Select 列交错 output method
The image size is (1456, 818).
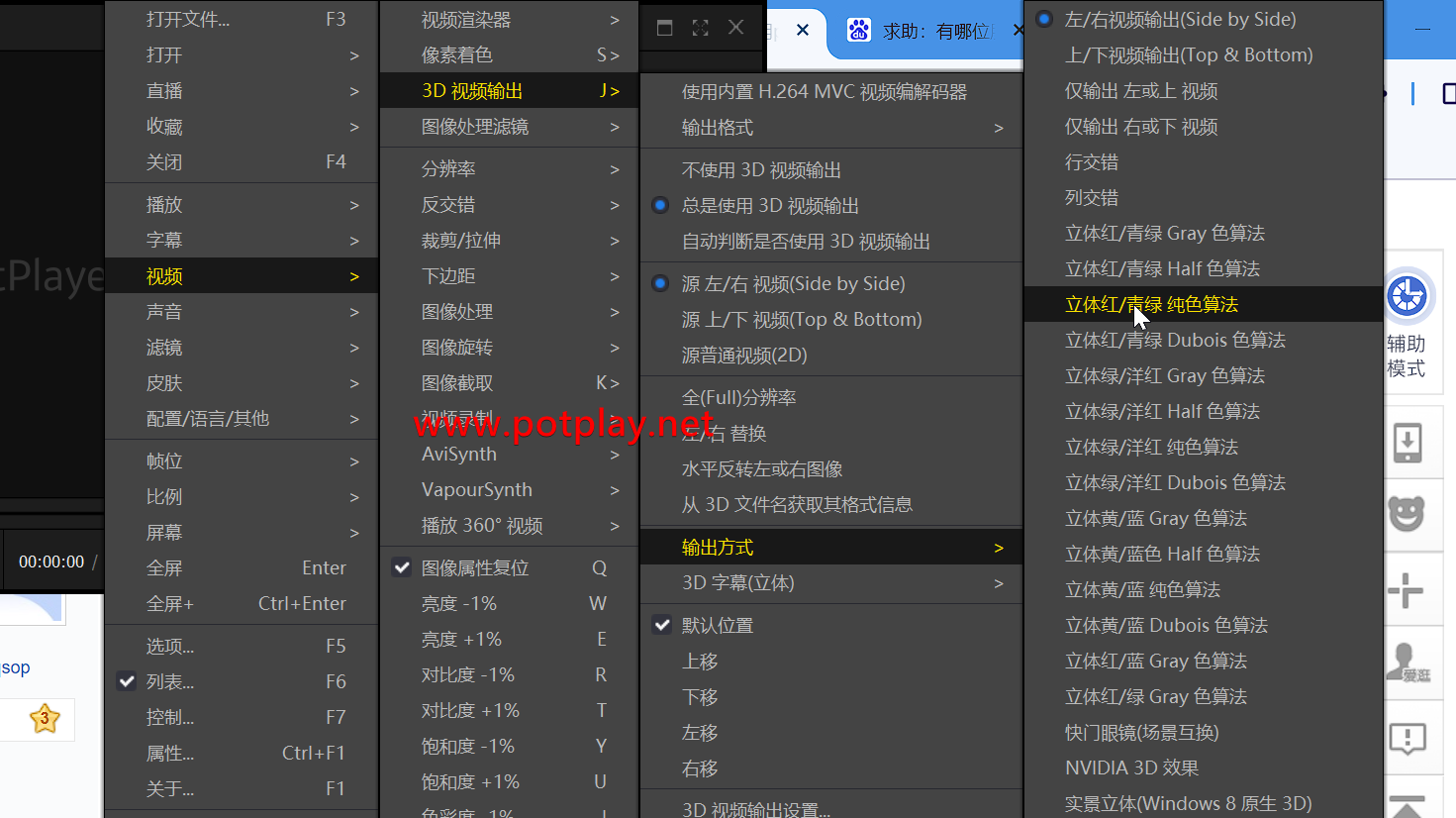[x=1204, y=197]
